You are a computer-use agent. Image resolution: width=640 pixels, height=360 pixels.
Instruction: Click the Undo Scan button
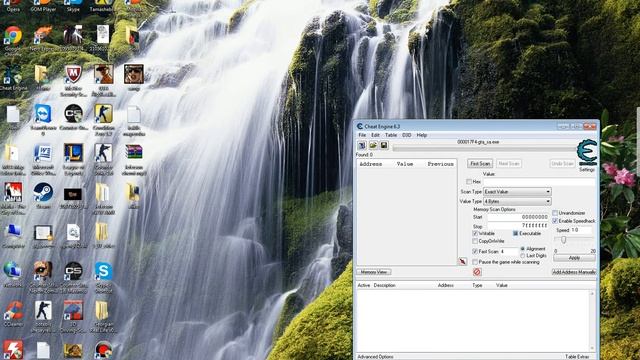562,164
